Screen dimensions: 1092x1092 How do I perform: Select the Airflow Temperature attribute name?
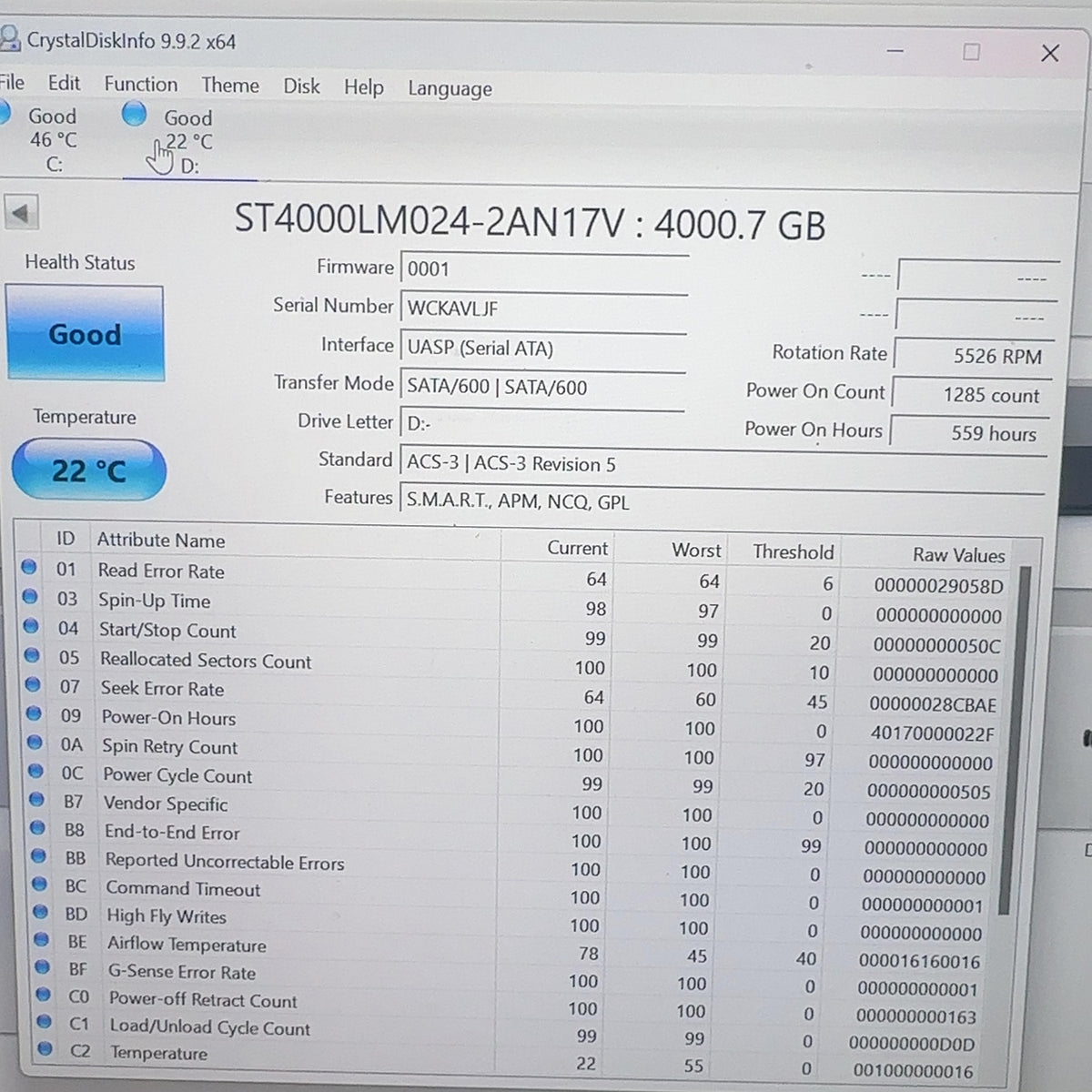187,945
